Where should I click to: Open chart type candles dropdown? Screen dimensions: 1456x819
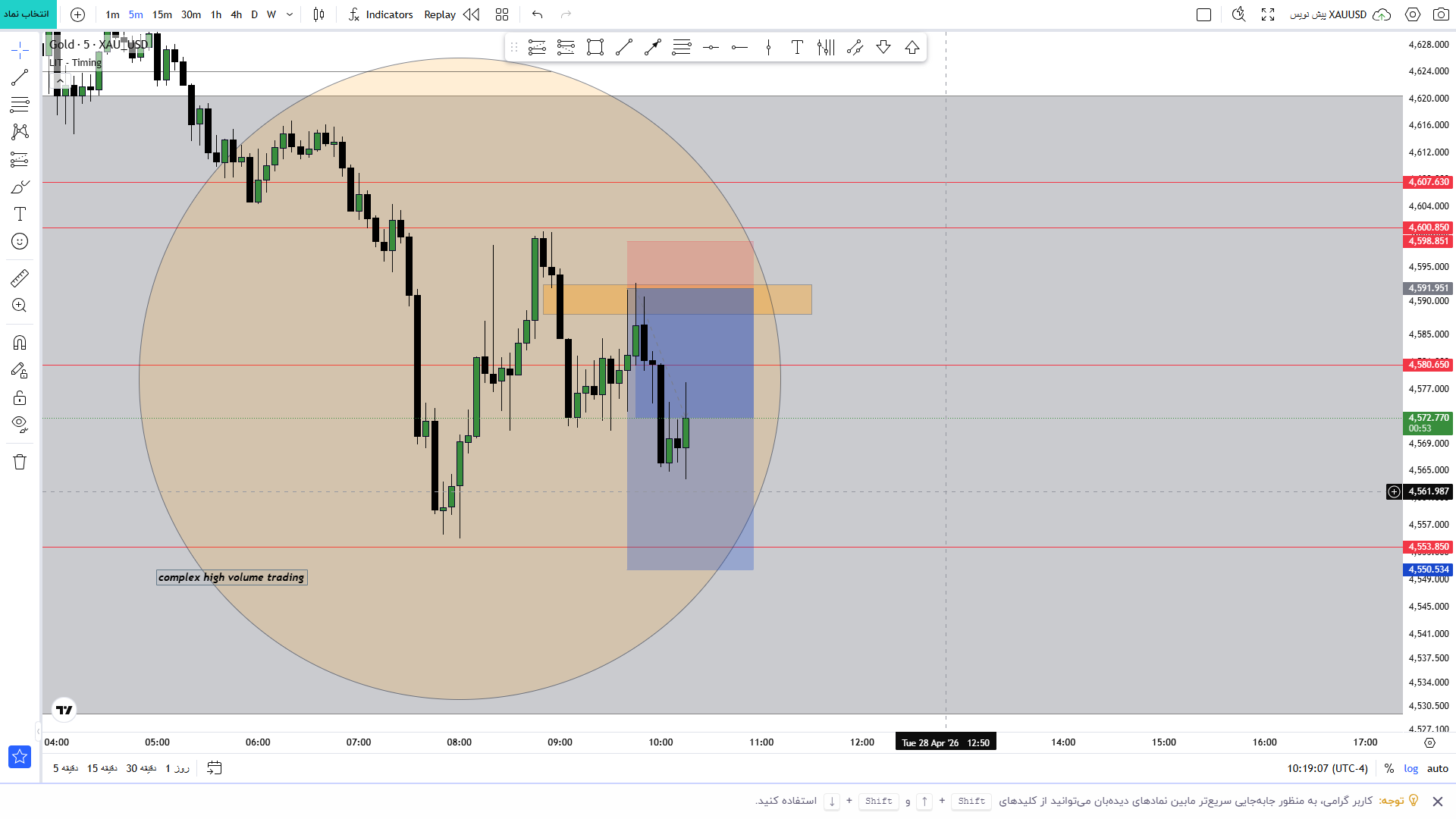(x=319, y=14)
